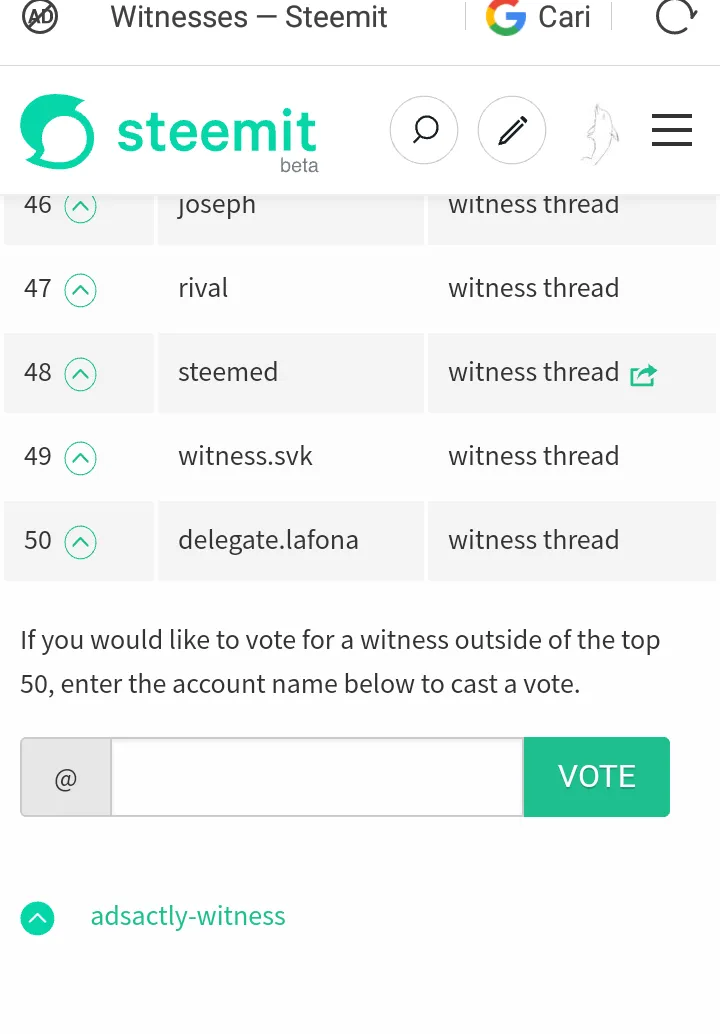This screenshot has width=720, height=1034.
Task: Click the pencil compose post icon
Action: pyautogui.click(x=512, y=130)
